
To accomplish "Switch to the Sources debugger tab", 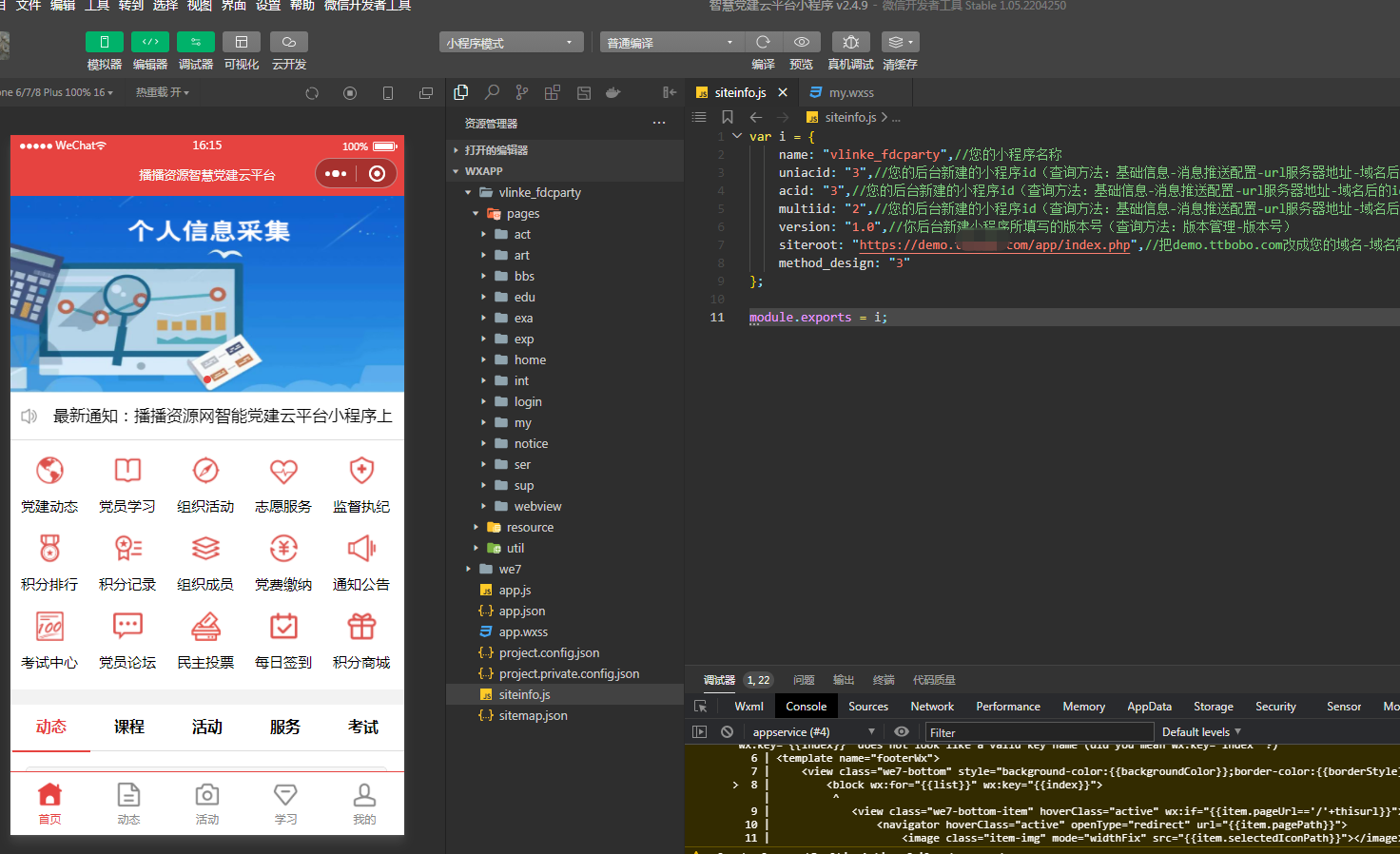I will click(x=868, y=707).
